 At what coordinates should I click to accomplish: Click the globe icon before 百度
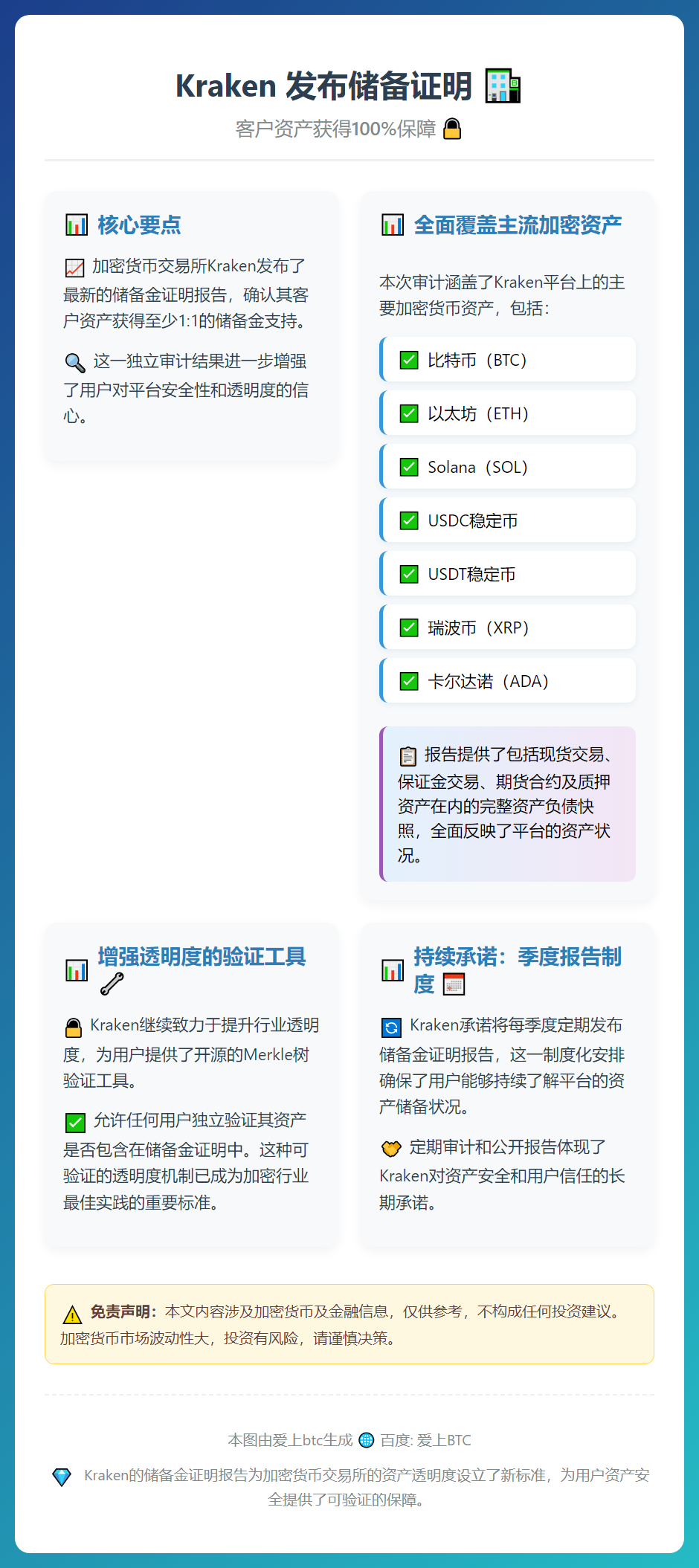(367, 1440)
